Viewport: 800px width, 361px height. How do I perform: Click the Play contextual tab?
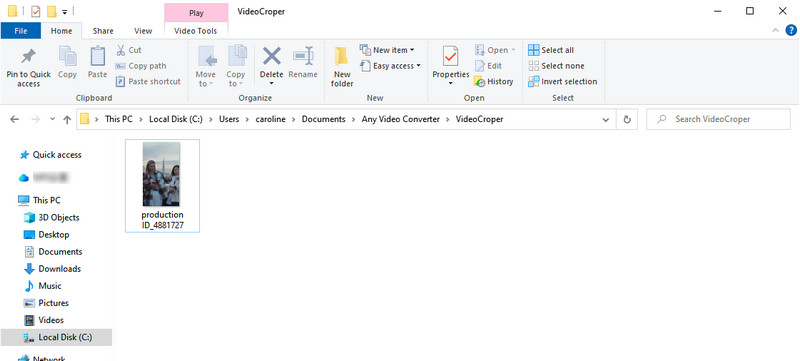point(196,13)
